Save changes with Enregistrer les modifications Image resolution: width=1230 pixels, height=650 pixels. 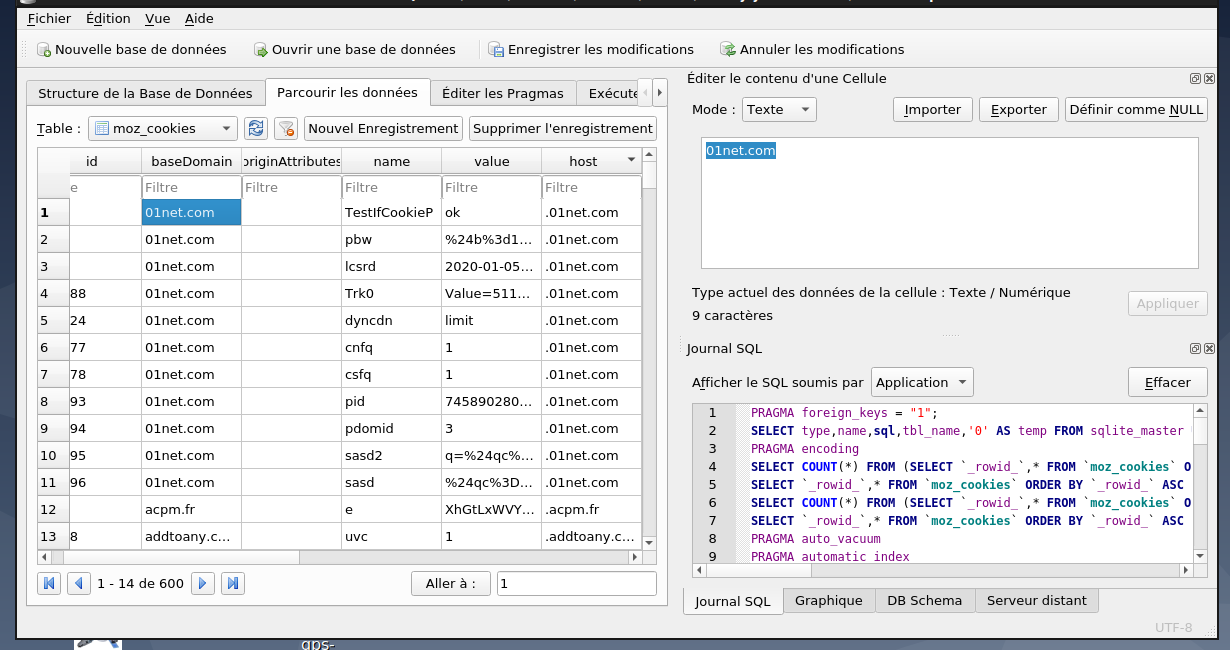point(590,50)
